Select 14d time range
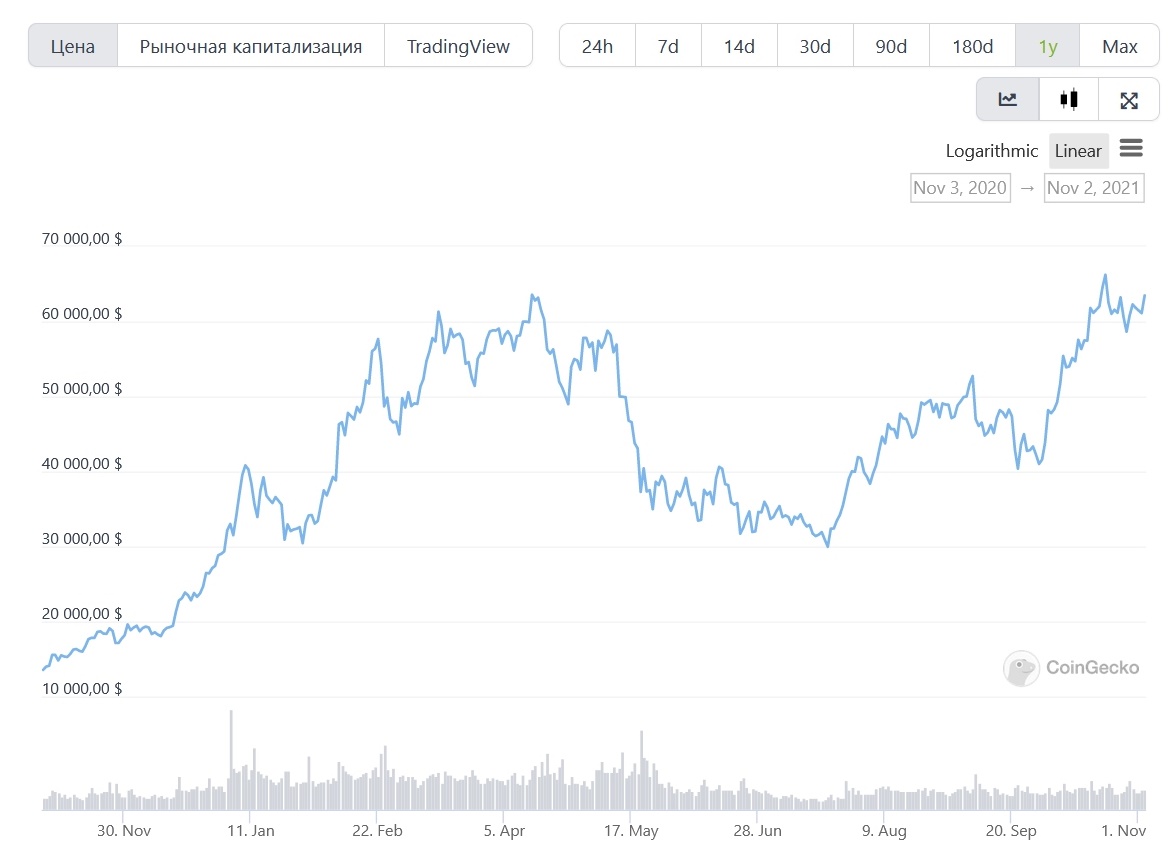The image size is (1173, 857). click(739, 46)
